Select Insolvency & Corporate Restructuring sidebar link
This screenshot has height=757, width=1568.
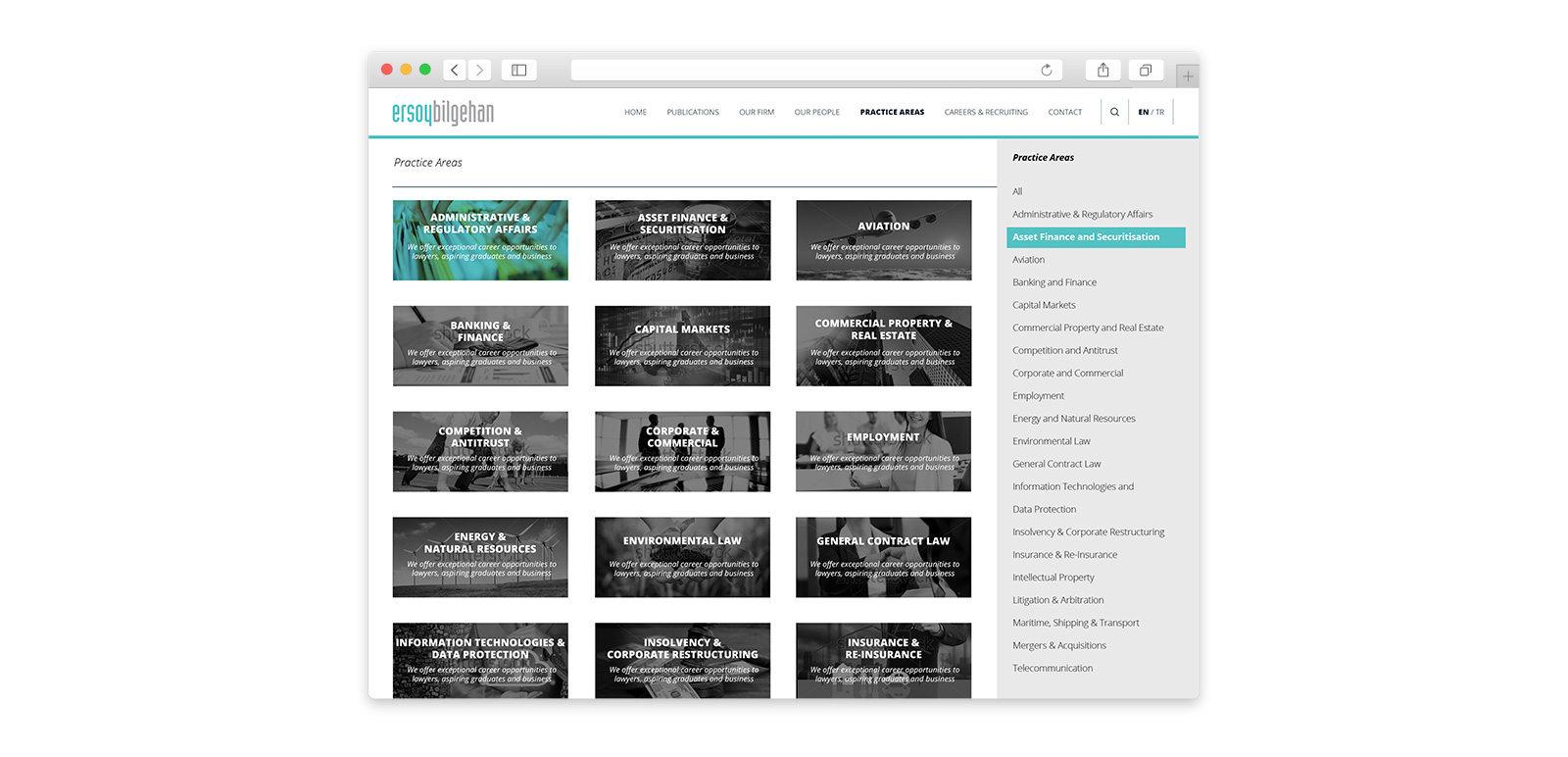[1089, 532]
